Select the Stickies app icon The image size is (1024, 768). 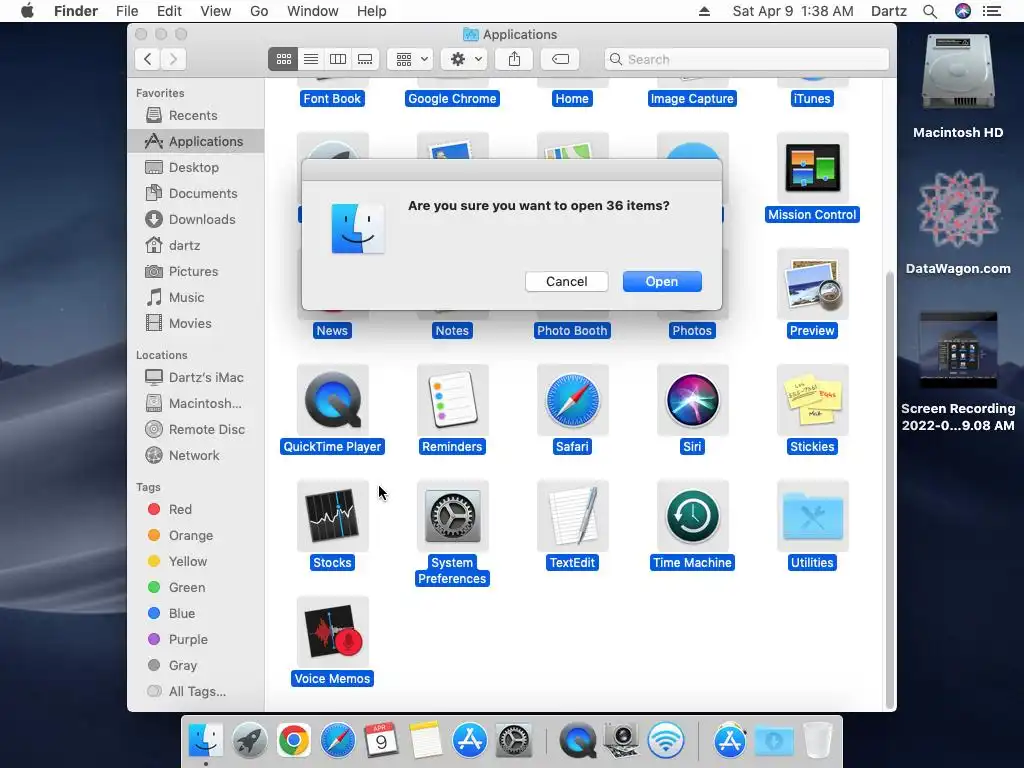812,400
